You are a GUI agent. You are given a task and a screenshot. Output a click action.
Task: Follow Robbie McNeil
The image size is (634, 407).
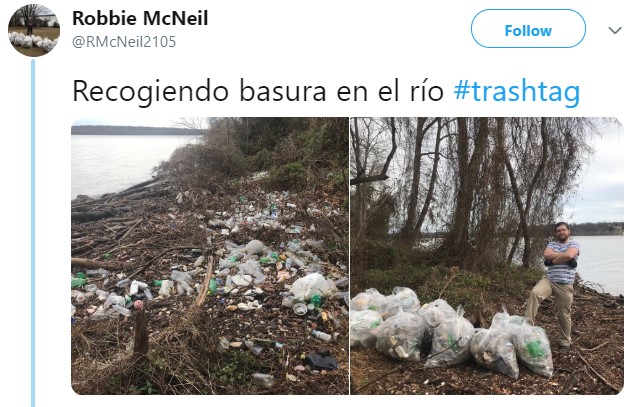[x=528, y=29]
